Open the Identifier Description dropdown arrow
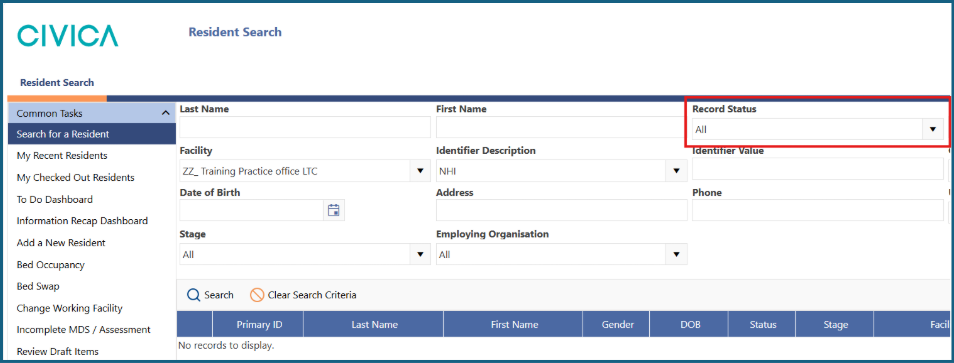Screen dimensions: 954x363 676,171
